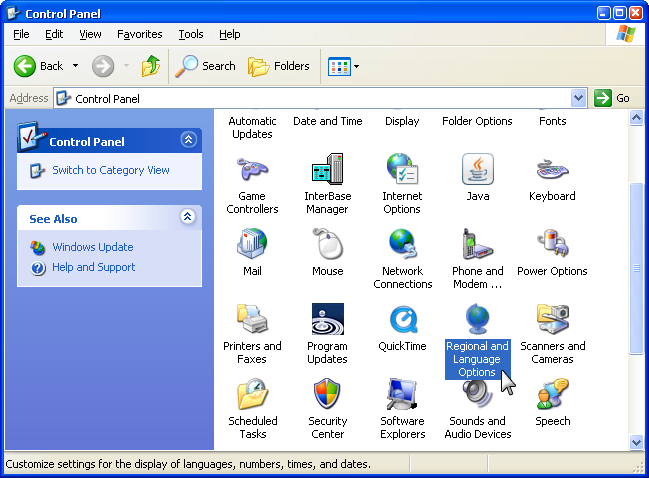Image resolution: width=649 pixels, height=478 pixels.
Task: Click the scrollbar up arrow
Action: point(636,118)
